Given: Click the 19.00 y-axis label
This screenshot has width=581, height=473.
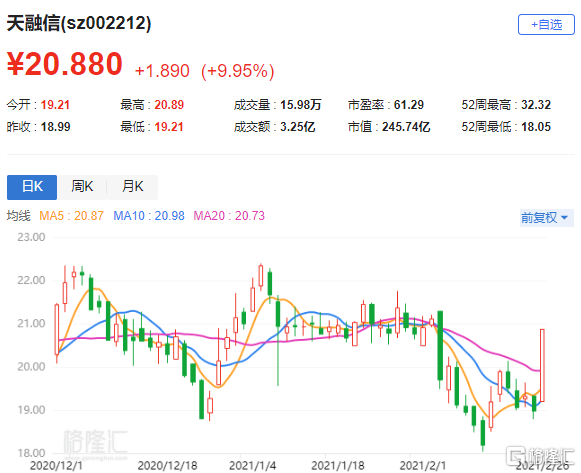Looking at the screenshot, I should point(31,410).
